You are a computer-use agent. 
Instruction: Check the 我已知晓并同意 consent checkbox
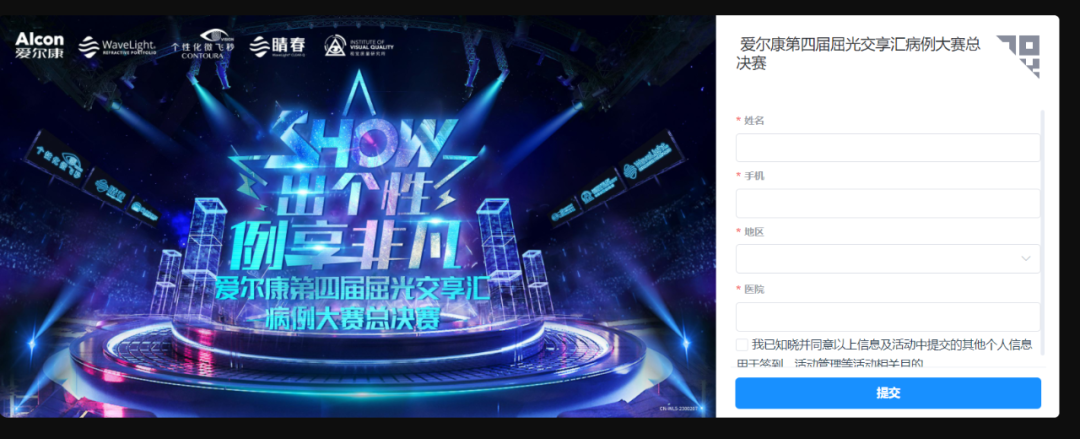[742, 345]
